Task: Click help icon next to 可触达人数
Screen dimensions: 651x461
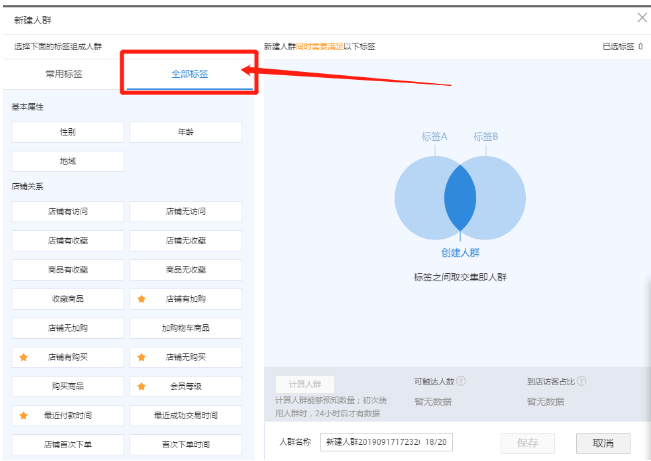Action: [x=461, y=381]
